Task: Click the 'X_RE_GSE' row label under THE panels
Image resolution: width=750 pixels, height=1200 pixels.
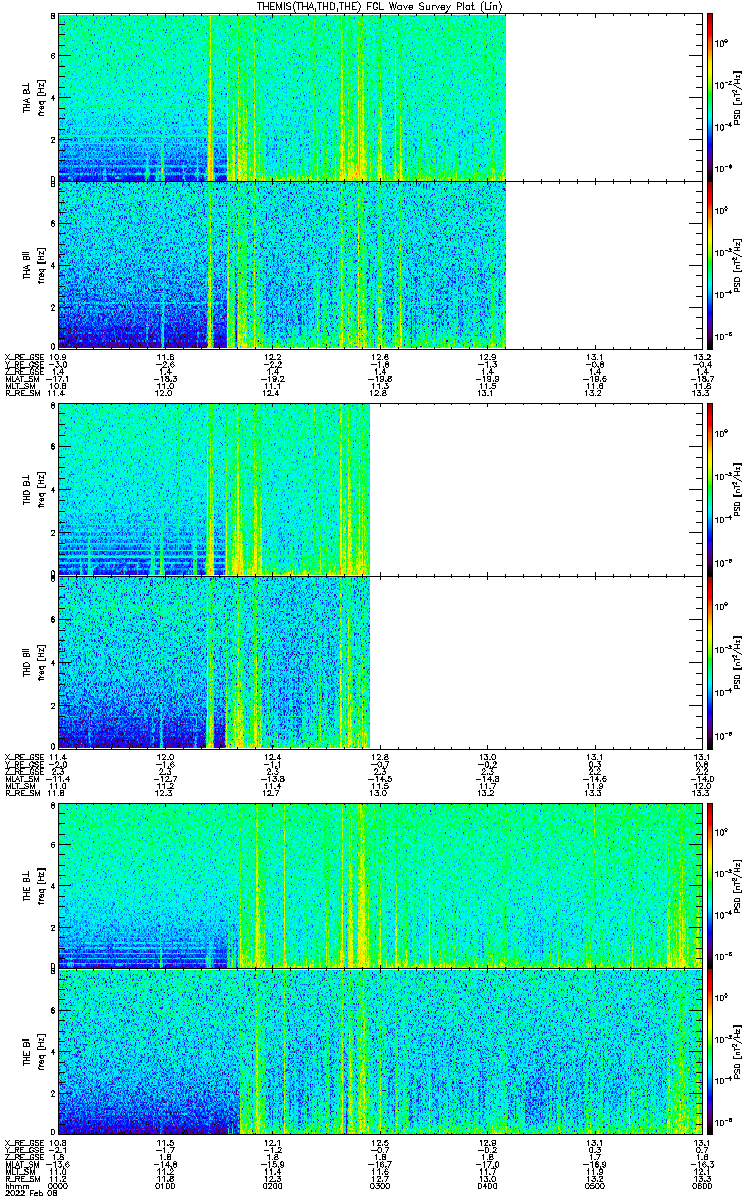Action: (22, 1143)
